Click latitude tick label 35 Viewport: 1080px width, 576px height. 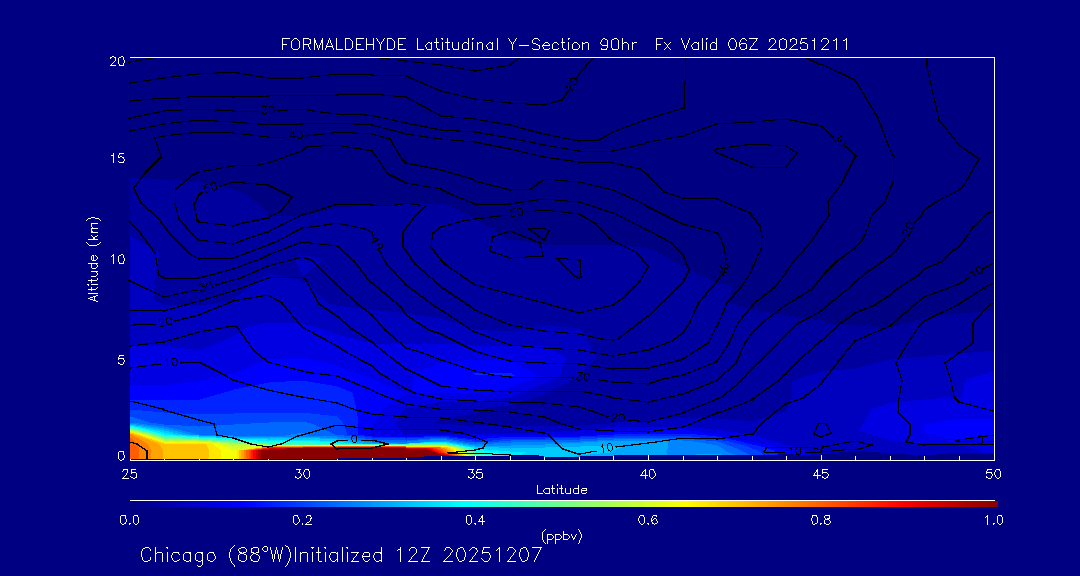tap(475, 473)
